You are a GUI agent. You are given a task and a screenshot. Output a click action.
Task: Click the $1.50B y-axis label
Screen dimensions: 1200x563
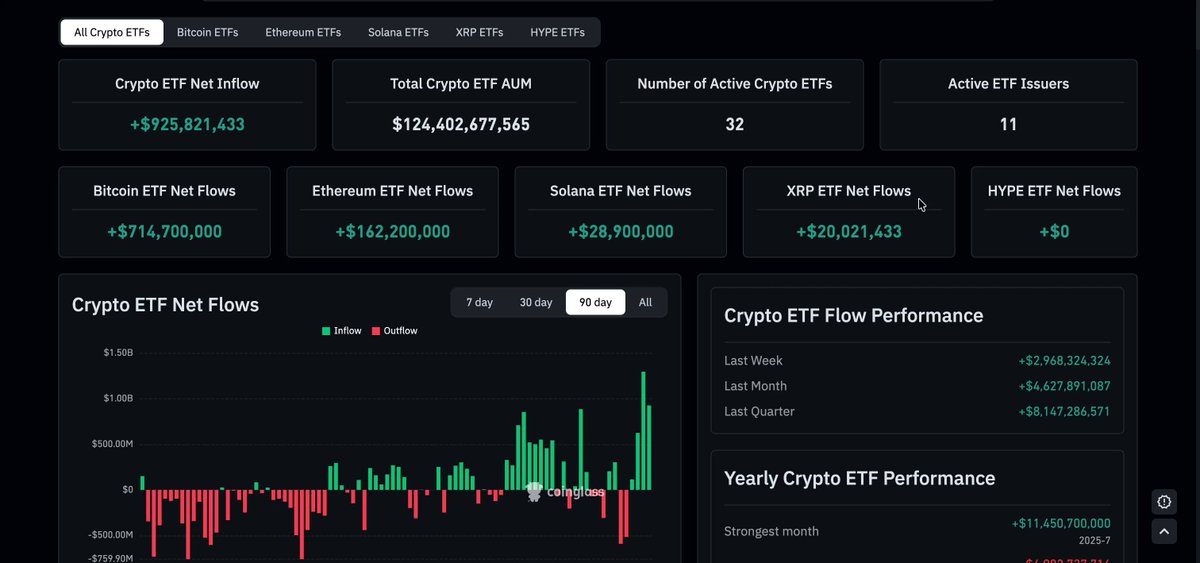(118, 353)
